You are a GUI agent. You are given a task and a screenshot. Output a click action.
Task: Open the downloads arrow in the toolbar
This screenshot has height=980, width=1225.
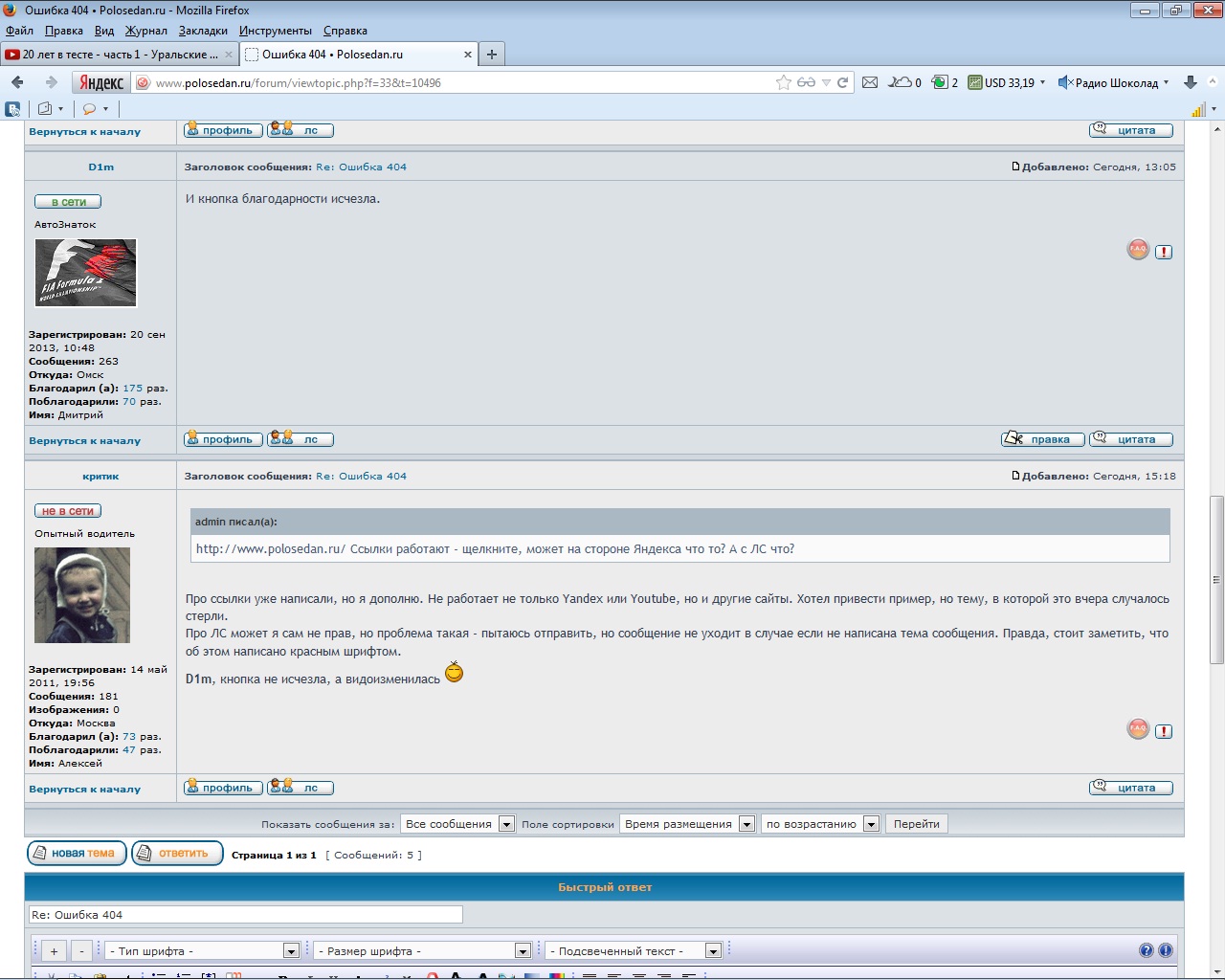pos(1191,82)
